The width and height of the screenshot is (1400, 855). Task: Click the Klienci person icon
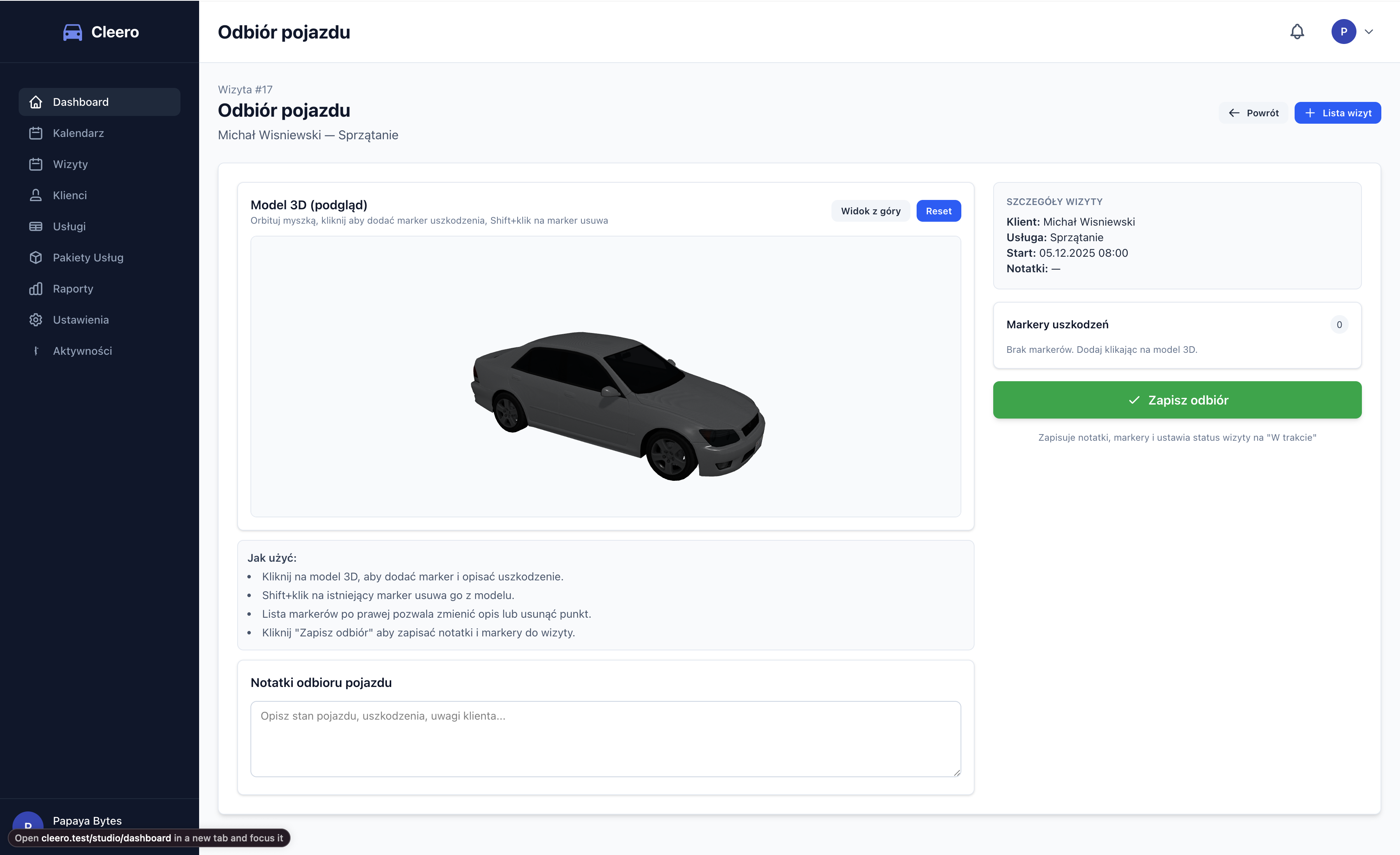coord(36,196)
